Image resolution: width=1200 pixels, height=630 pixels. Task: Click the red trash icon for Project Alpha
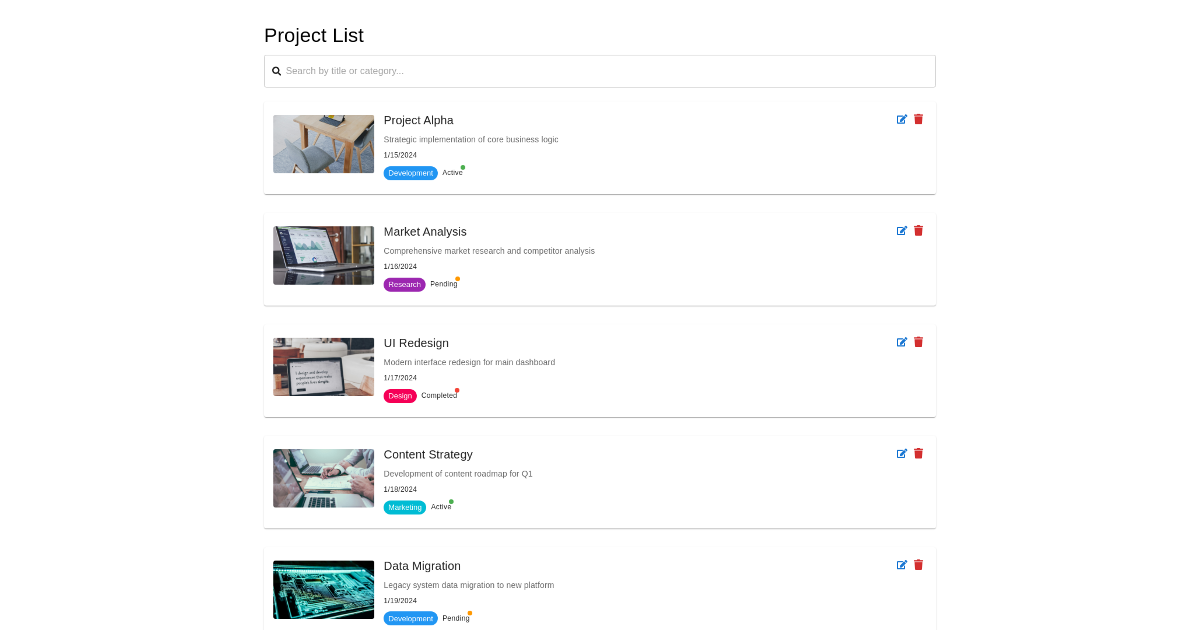(918, 119)
